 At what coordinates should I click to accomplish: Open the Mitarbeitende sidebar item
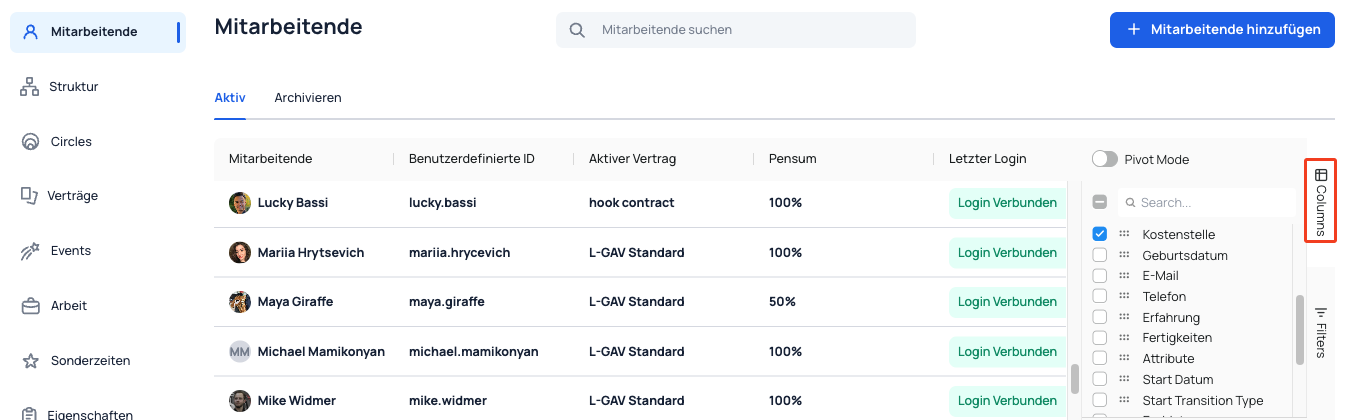point(98,32)
